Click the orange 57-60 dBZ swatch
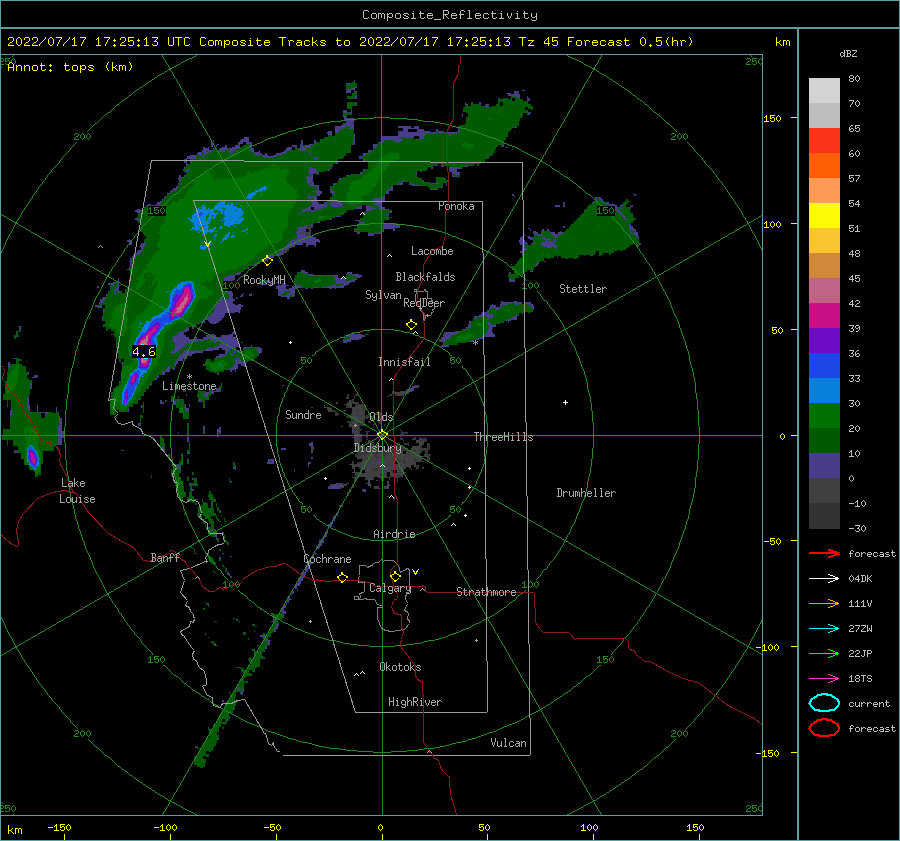 pos(824,166)
